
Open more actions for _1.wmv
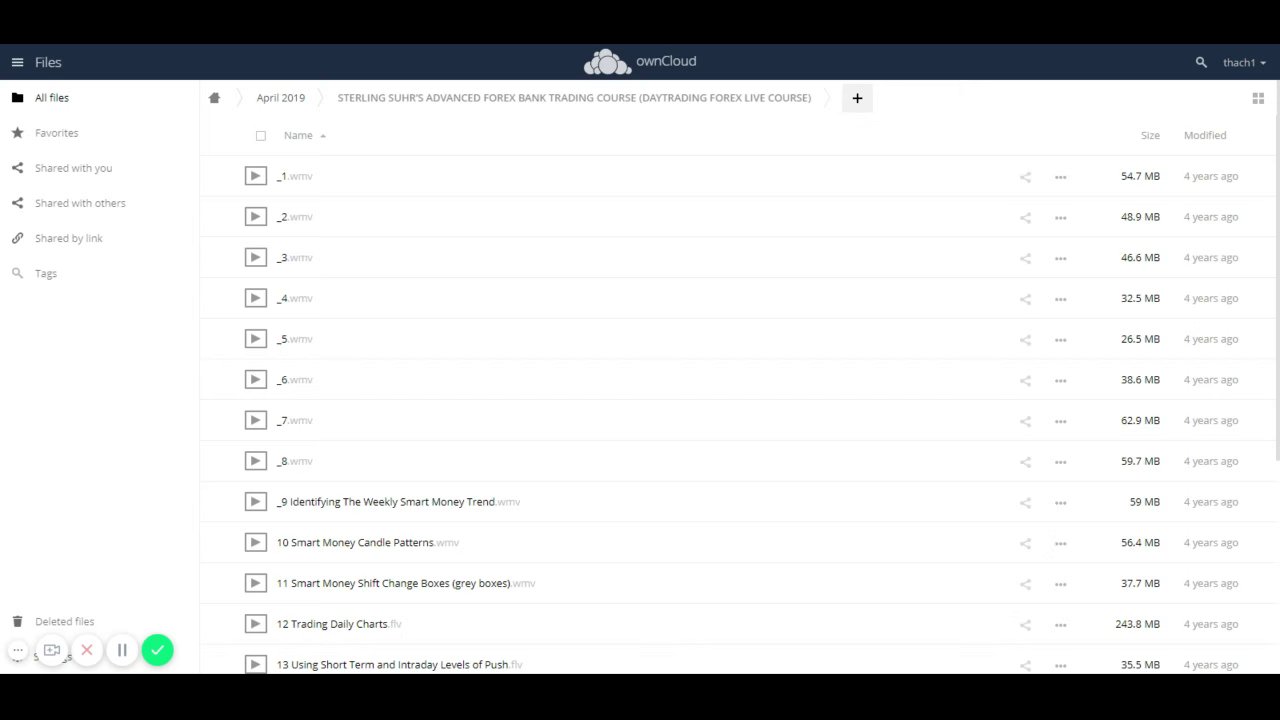point(1060,177)
